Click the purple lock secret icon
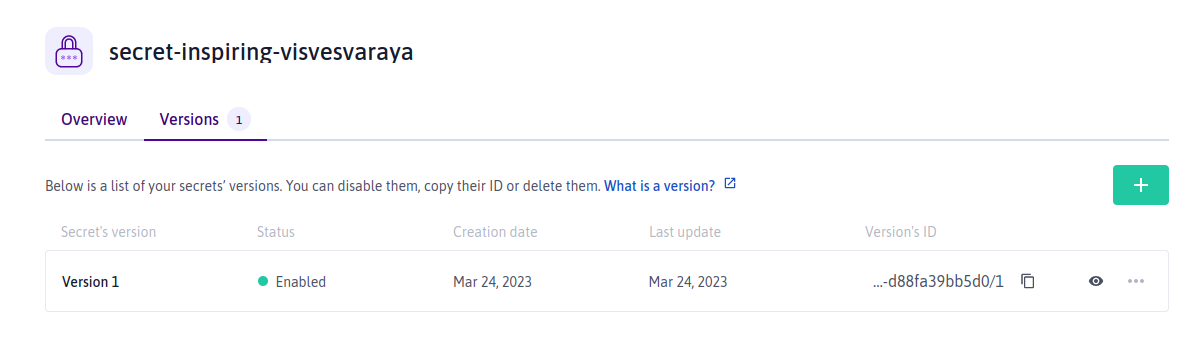1198x363 pixels. (x=69, y=51)
